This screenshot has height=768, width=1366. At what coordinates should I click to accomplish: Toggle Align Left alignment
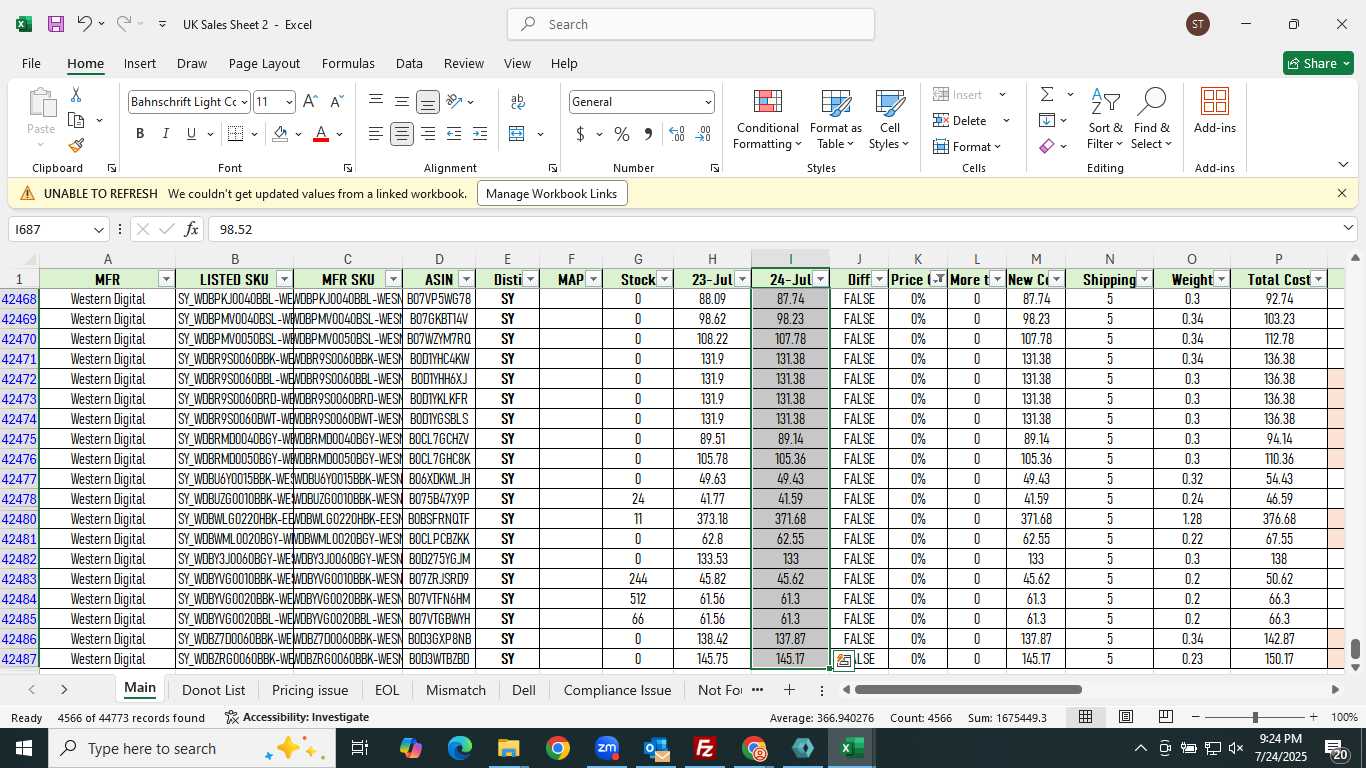tap(376, 134)
